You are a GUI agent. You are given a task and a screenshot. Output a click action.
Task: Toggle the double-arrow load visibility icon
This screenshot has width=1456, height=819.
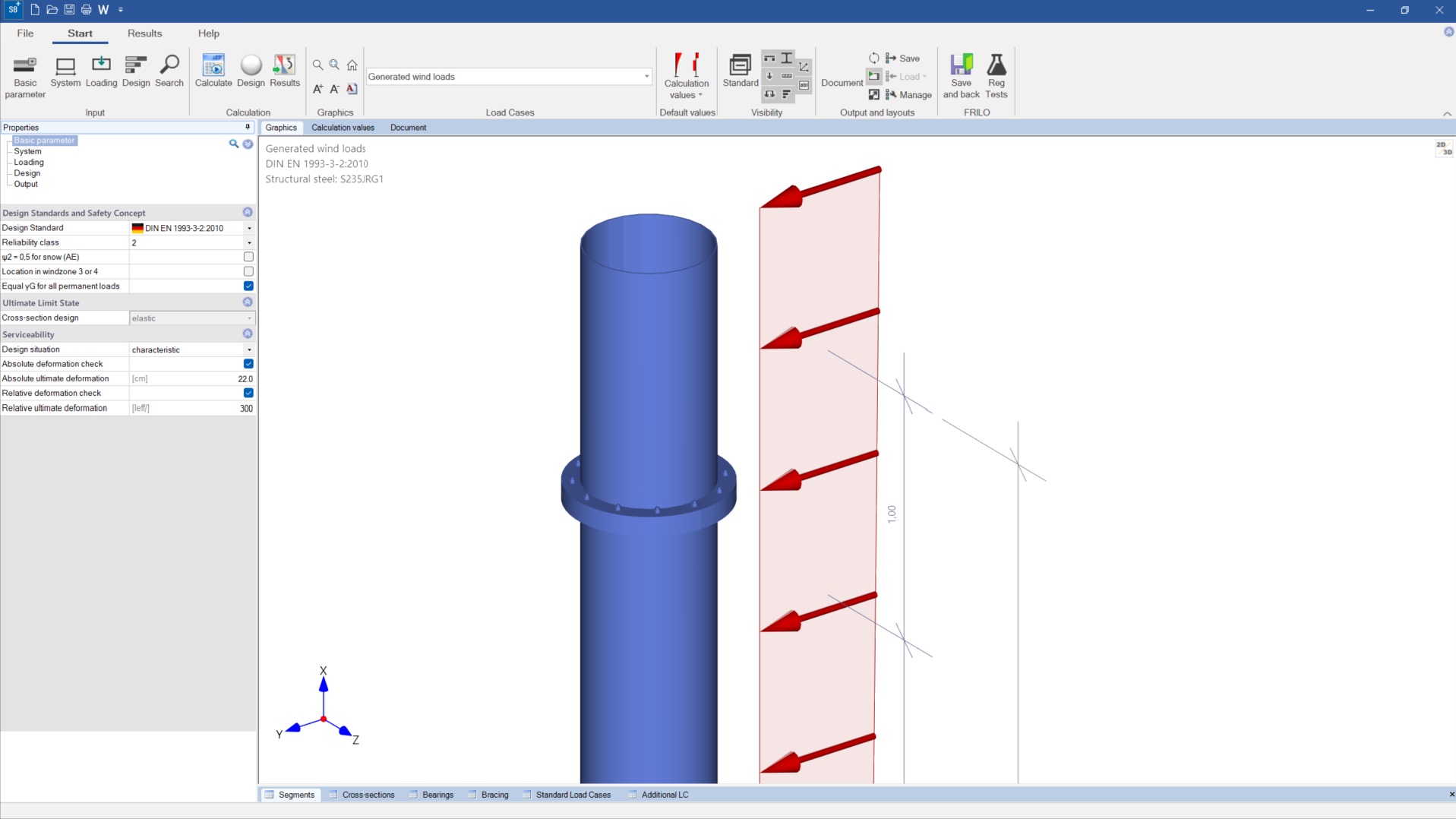[x=769, y=94]
